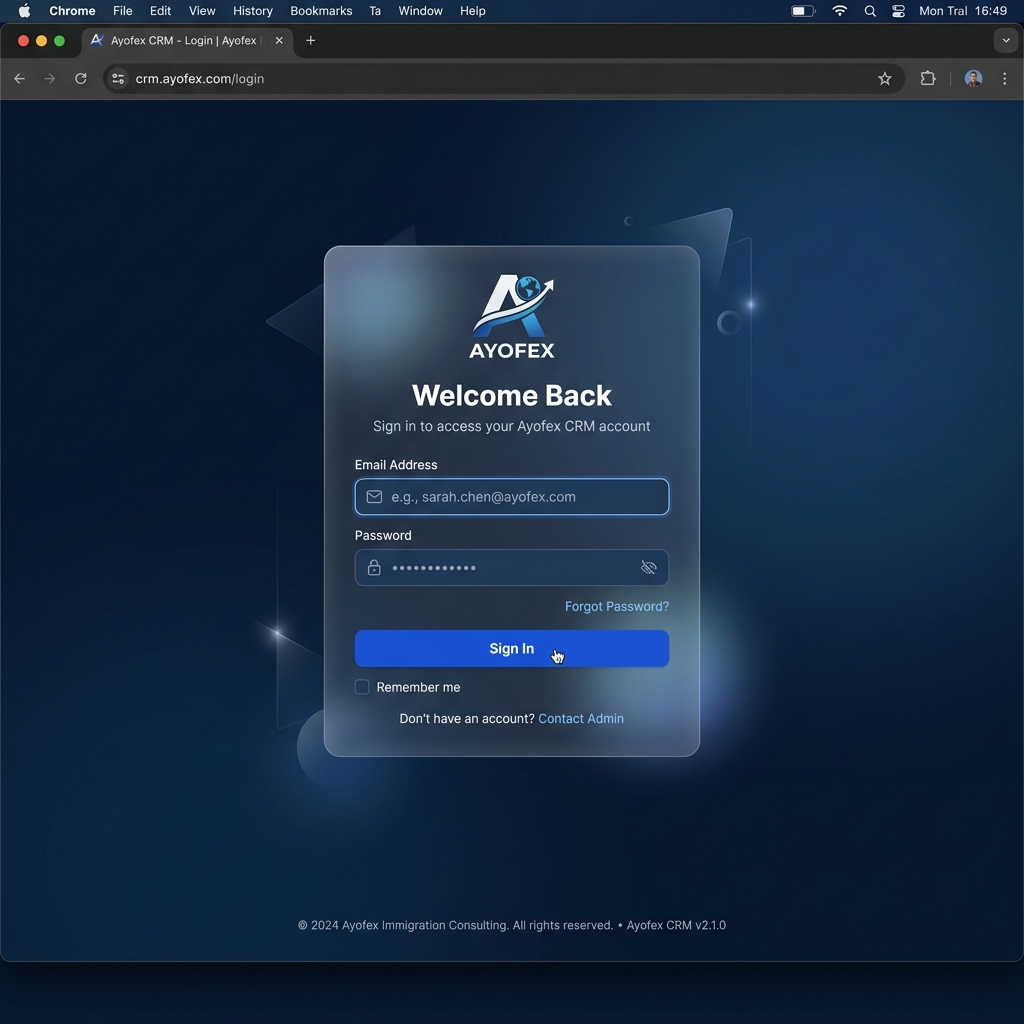Open Spotlight search in menu bar

870,11
